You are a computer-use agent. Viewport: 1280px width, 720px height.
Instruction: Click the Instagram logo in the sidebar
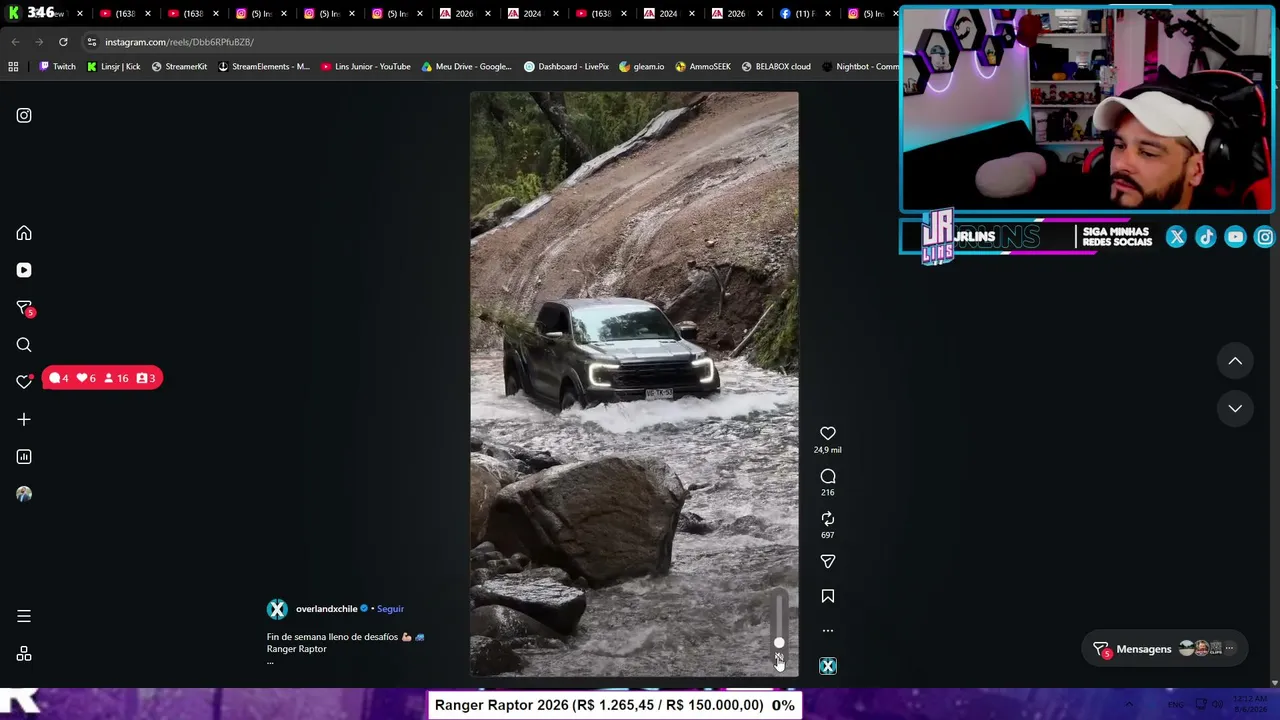pos(24,115)
